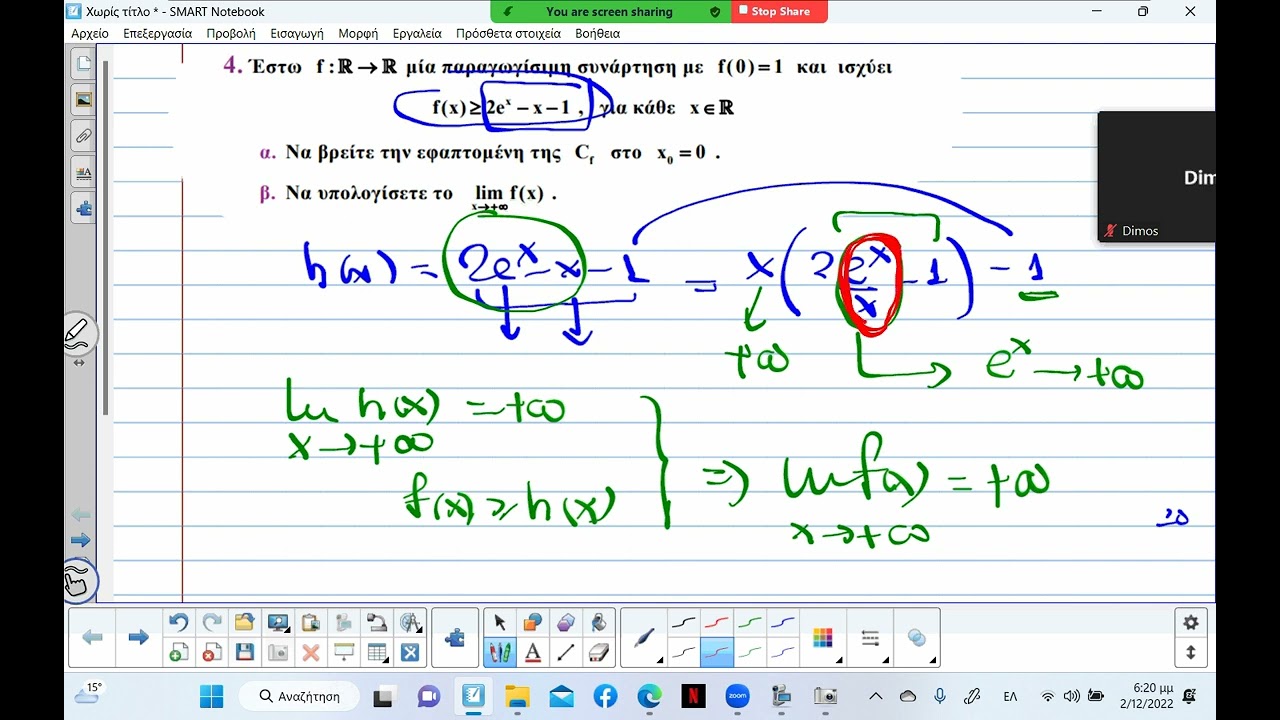The height and width of the screenshot is (720, 1280).
Task: Choose the Fill bucket tool
Action: [x=598, y=622]
